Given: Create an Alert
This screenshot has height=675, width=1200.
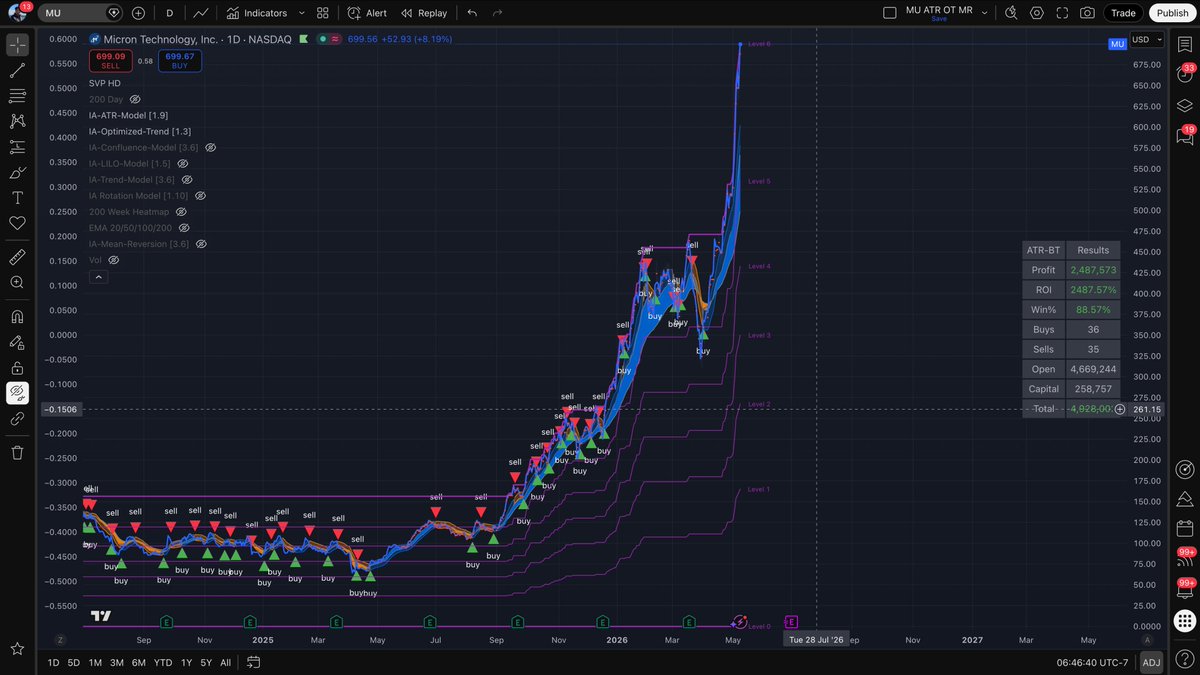Looking at the screenshot, I should click(368, 13).
